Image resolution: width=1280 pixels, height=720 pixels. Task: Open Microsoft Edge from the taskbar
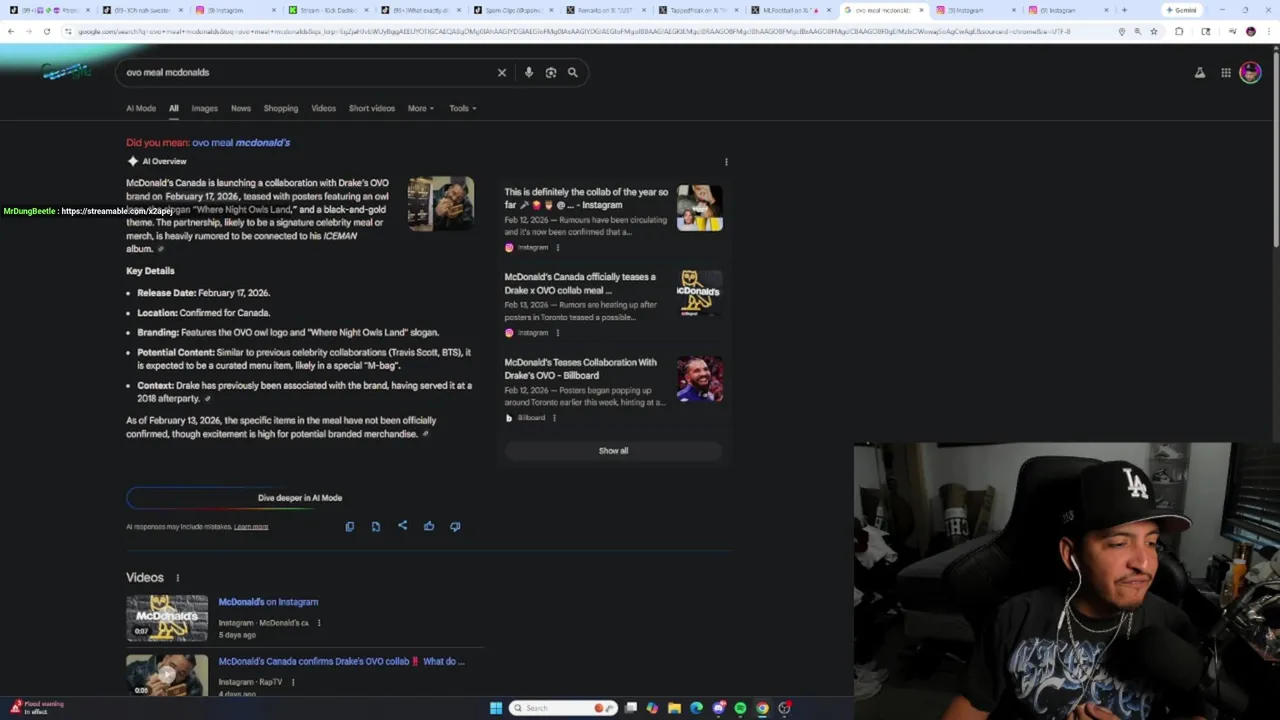pos(696,708)
